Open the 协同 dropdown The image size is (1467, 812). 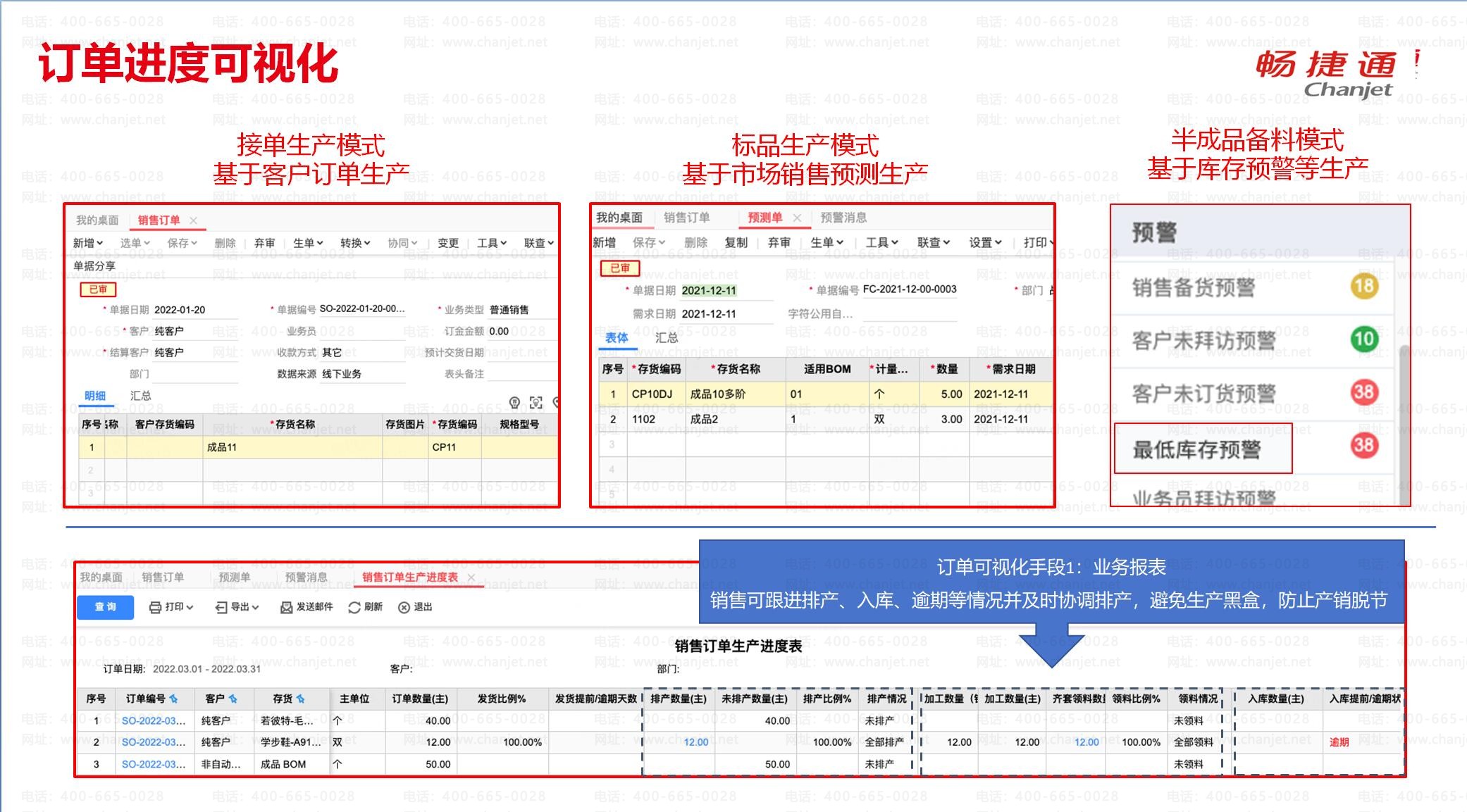[402, 243]
